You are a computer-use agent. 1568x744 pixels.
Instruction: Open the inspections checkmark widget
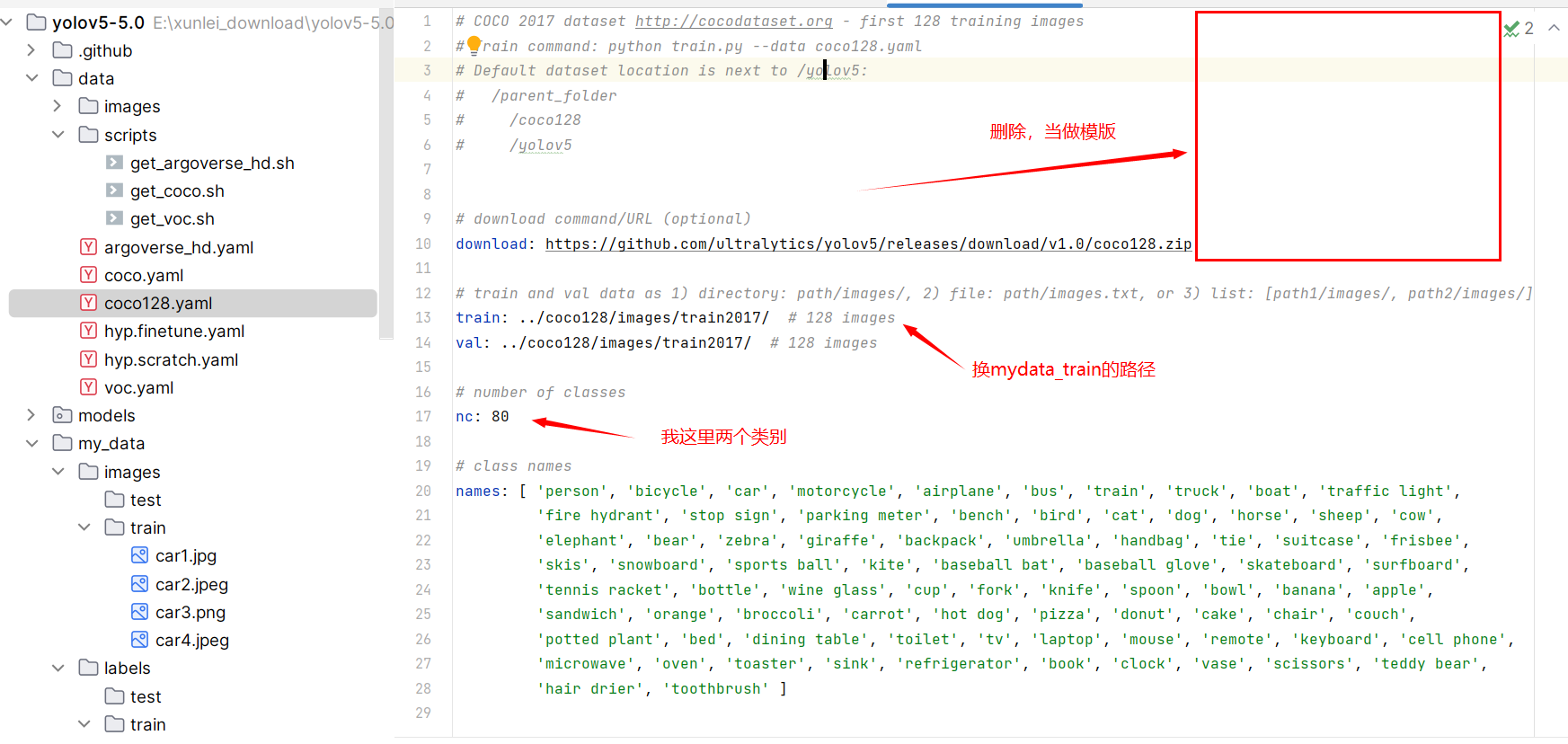[x=1519, y=29]
